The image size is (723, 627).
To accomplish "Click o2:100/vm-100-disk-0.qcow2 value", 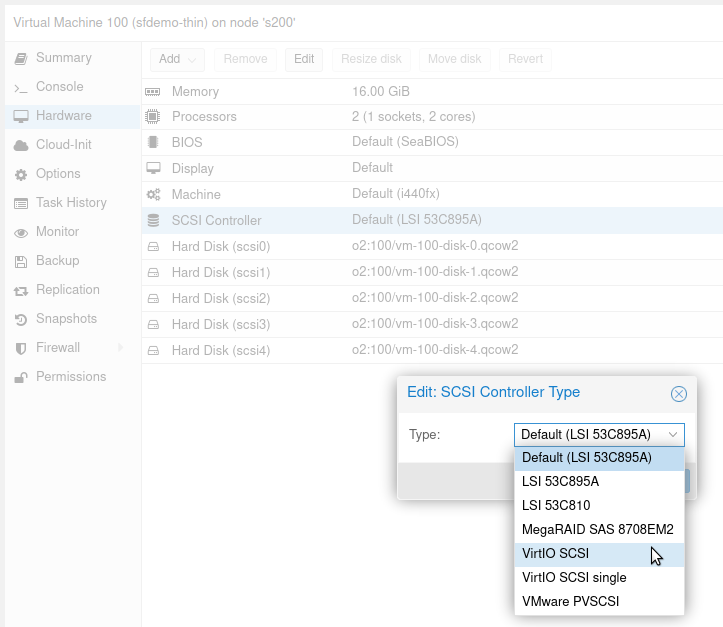I will [435, 246].
